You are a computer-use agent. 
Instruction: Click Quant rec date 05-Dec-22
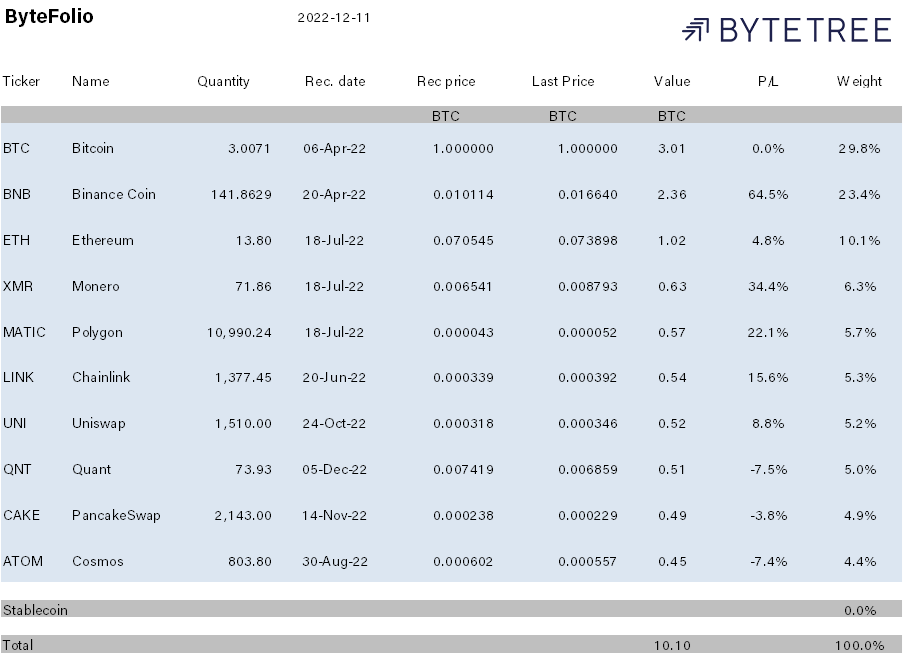335,469
